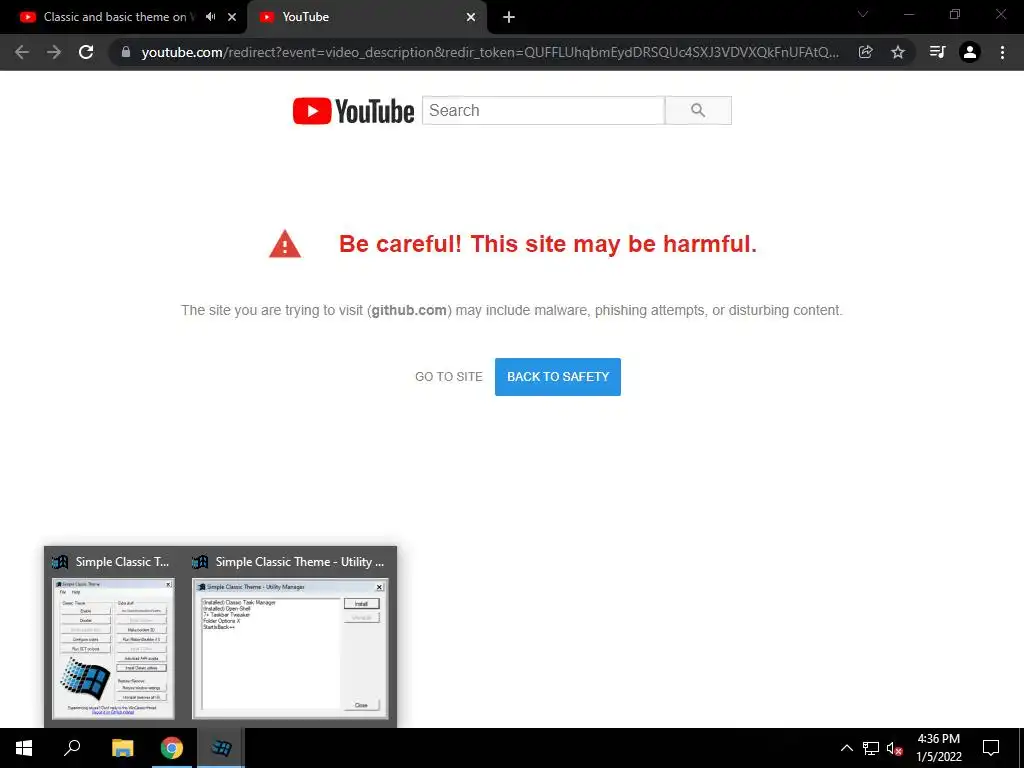Expand hidden system tray icons

tap(846, 748)
